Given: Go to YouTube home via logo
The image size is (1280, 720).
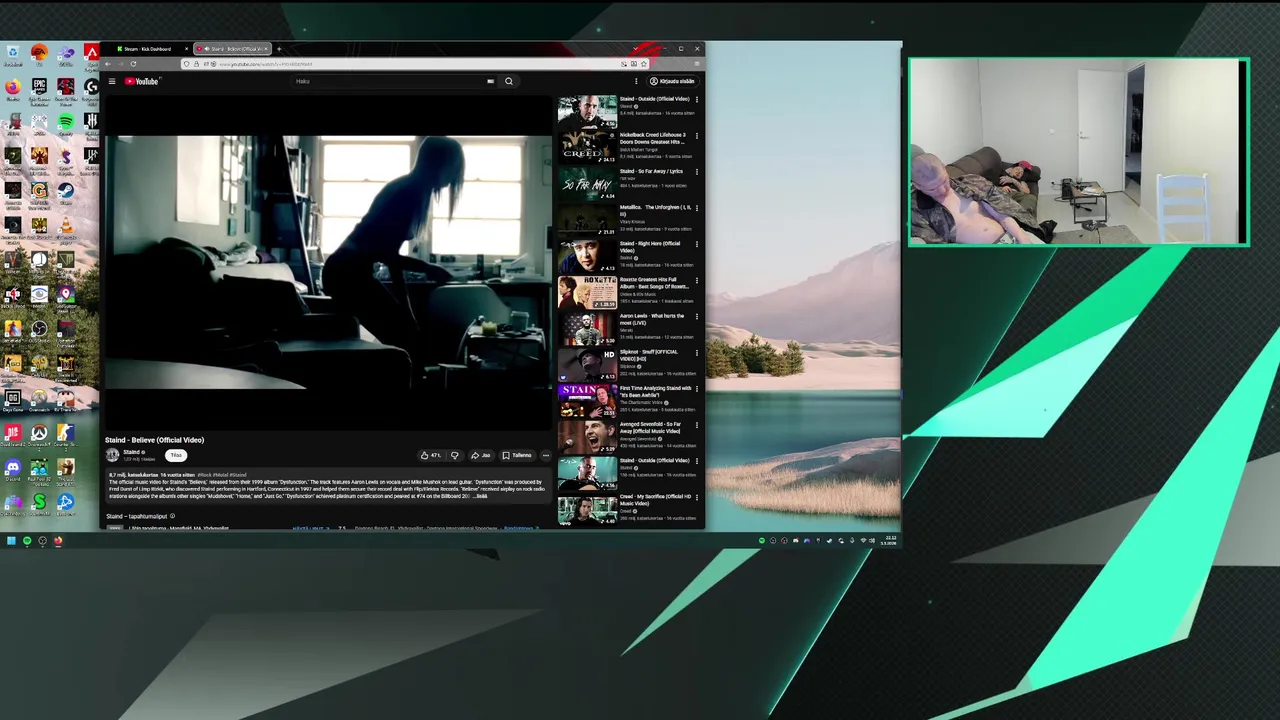Looking at the screenshot, I should click(x=142, y=81).
